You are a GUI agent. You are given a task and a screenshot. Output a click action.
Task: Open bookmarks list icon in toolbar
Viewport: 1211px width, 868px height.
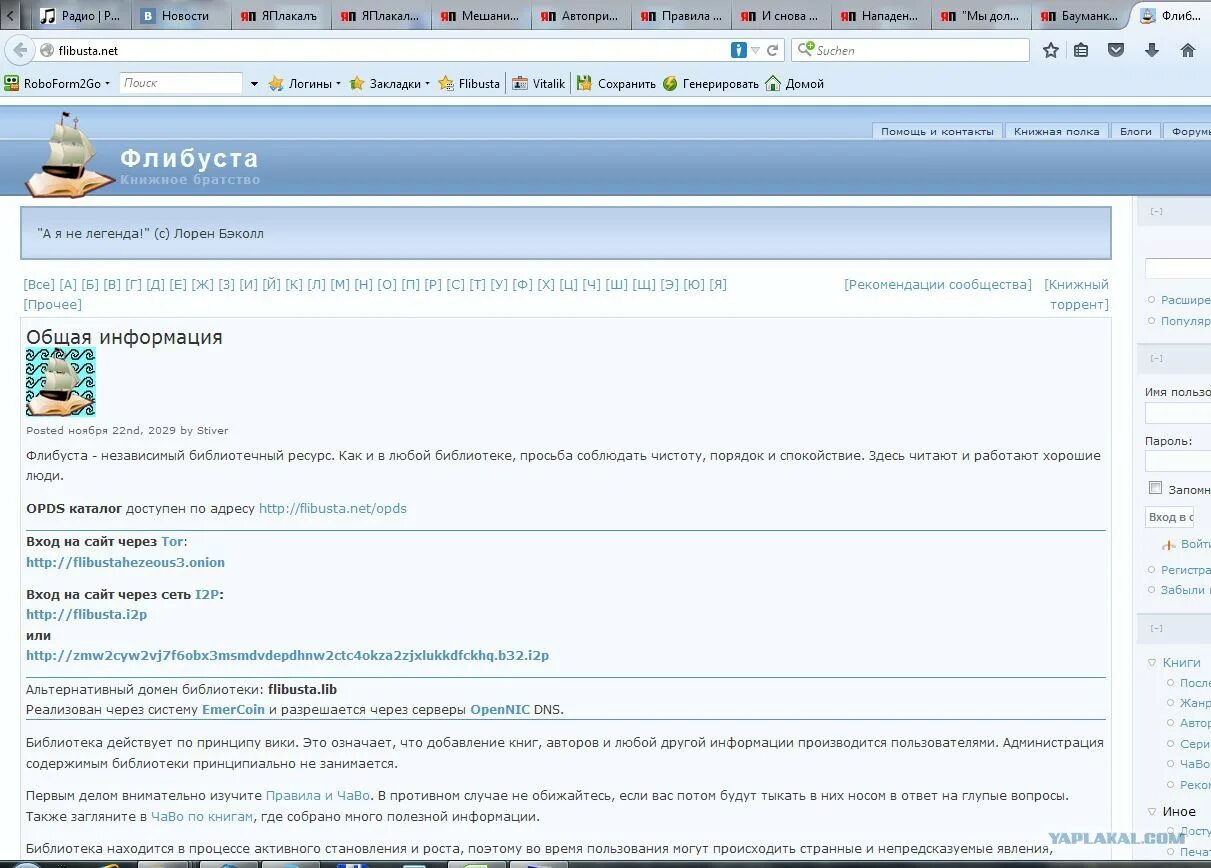tap(1081, 50)
